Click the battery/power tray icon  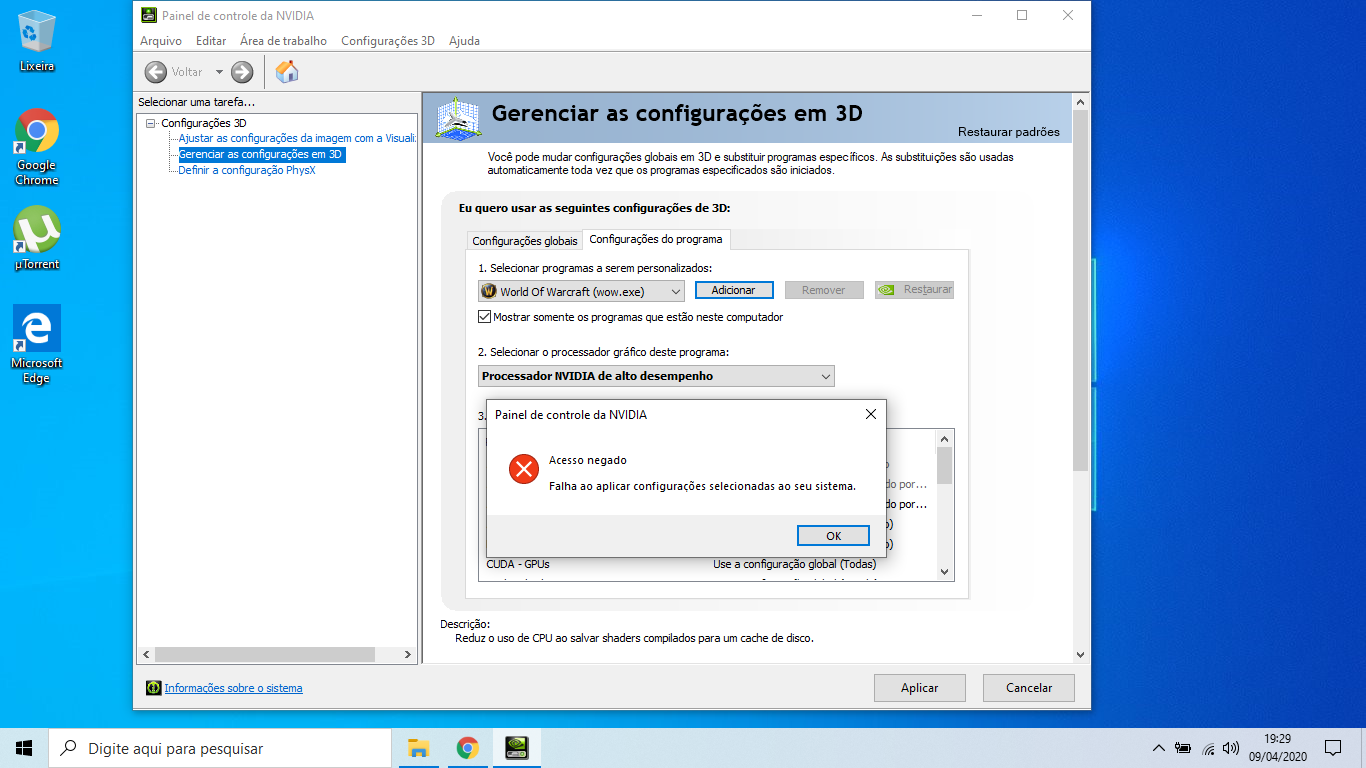tap(1183, 748)
